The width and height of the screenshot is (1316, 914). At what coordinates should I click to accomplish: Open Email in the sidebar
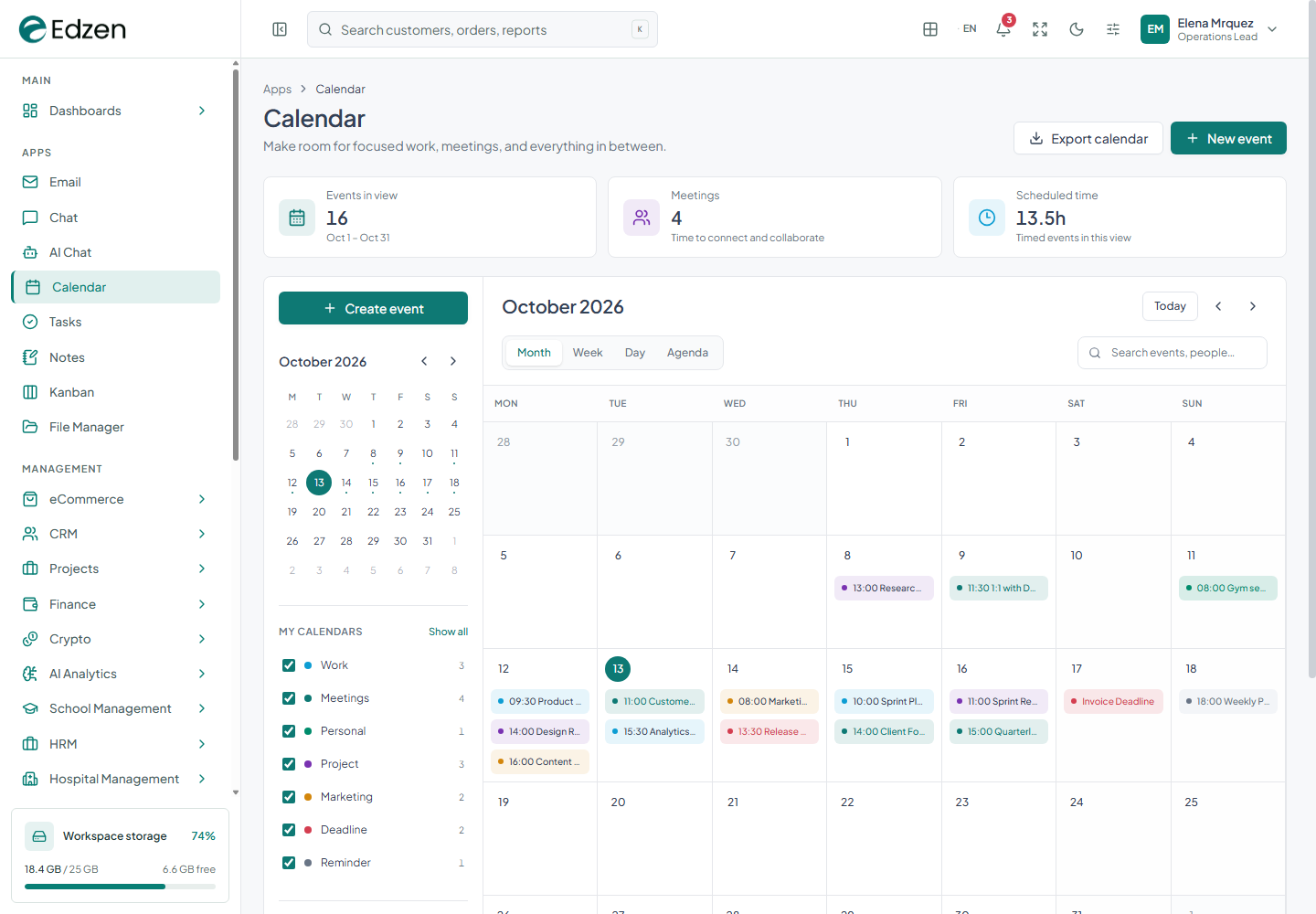[115, 182]
